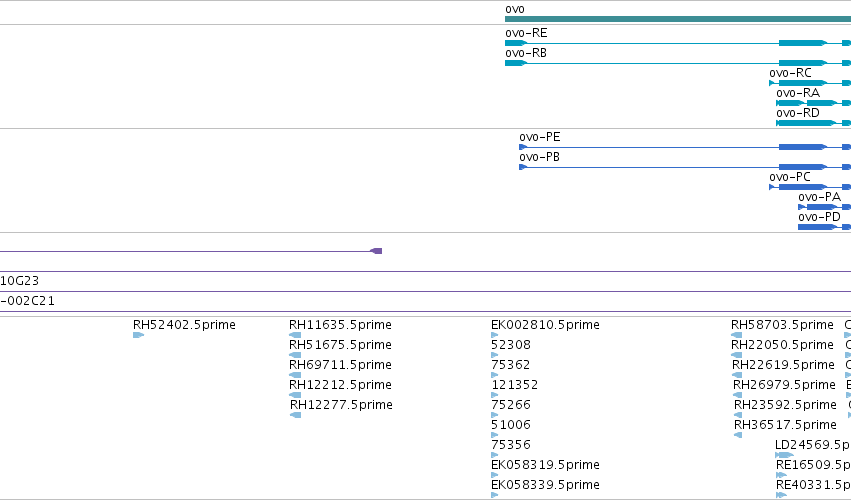Click the RH12277.5prime EST label
Screen dimensions: 851x500
click(341, 406)
